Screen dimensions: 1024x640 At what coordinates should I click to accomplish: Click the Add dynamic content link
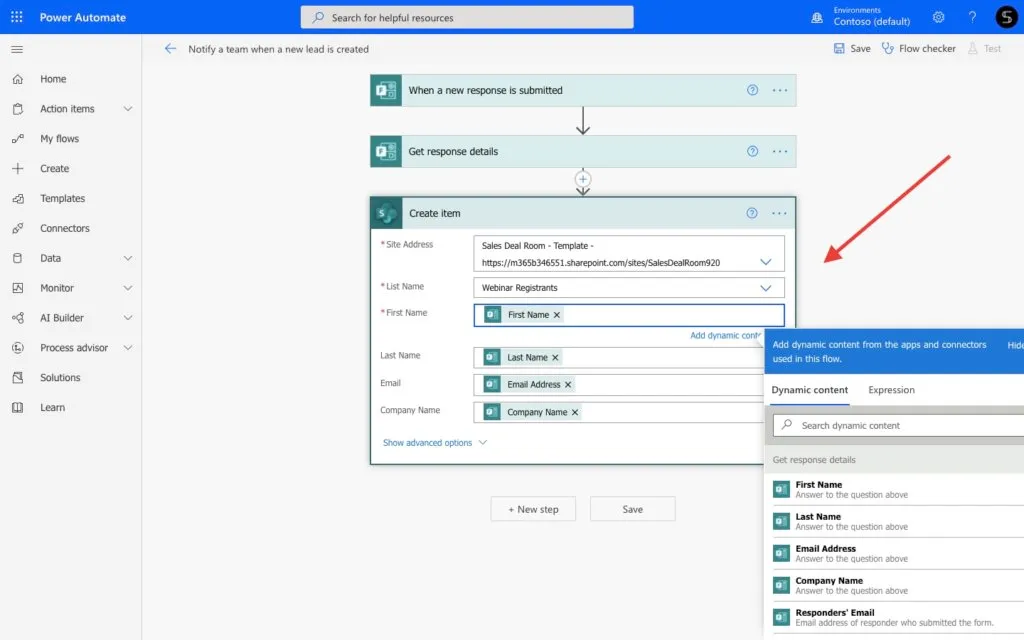(726, 336)
